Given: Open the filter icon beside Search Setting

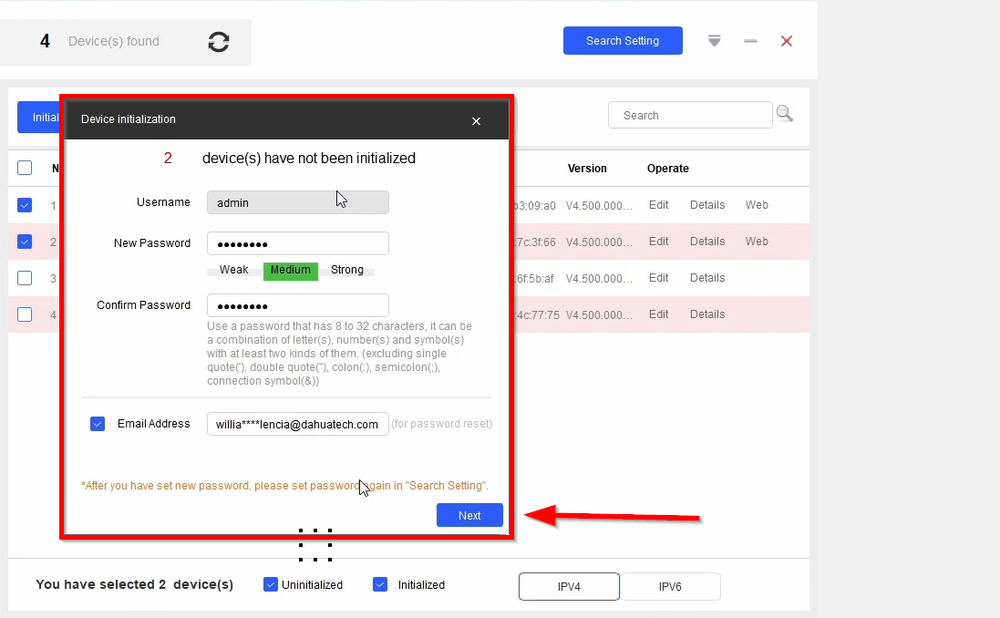Looking at the screenshot, I should [714, 41].
